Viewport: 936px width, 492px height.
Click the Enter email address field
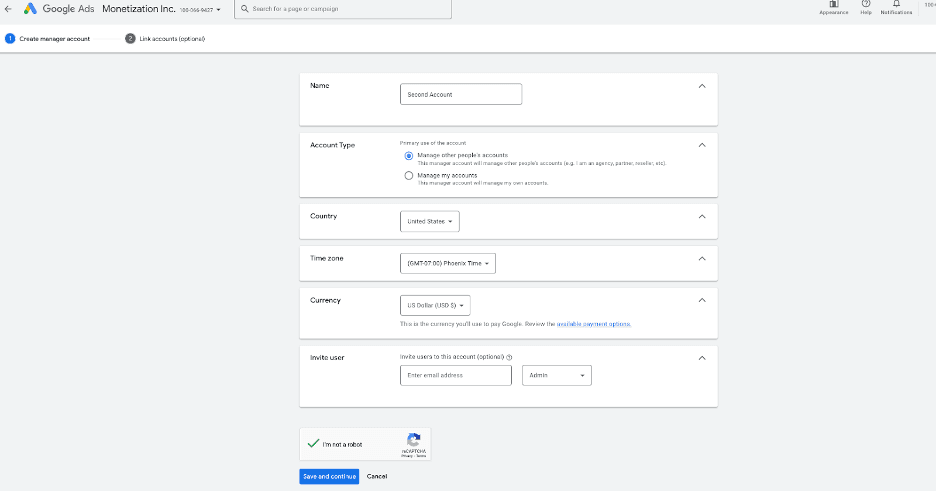[455, 376]
